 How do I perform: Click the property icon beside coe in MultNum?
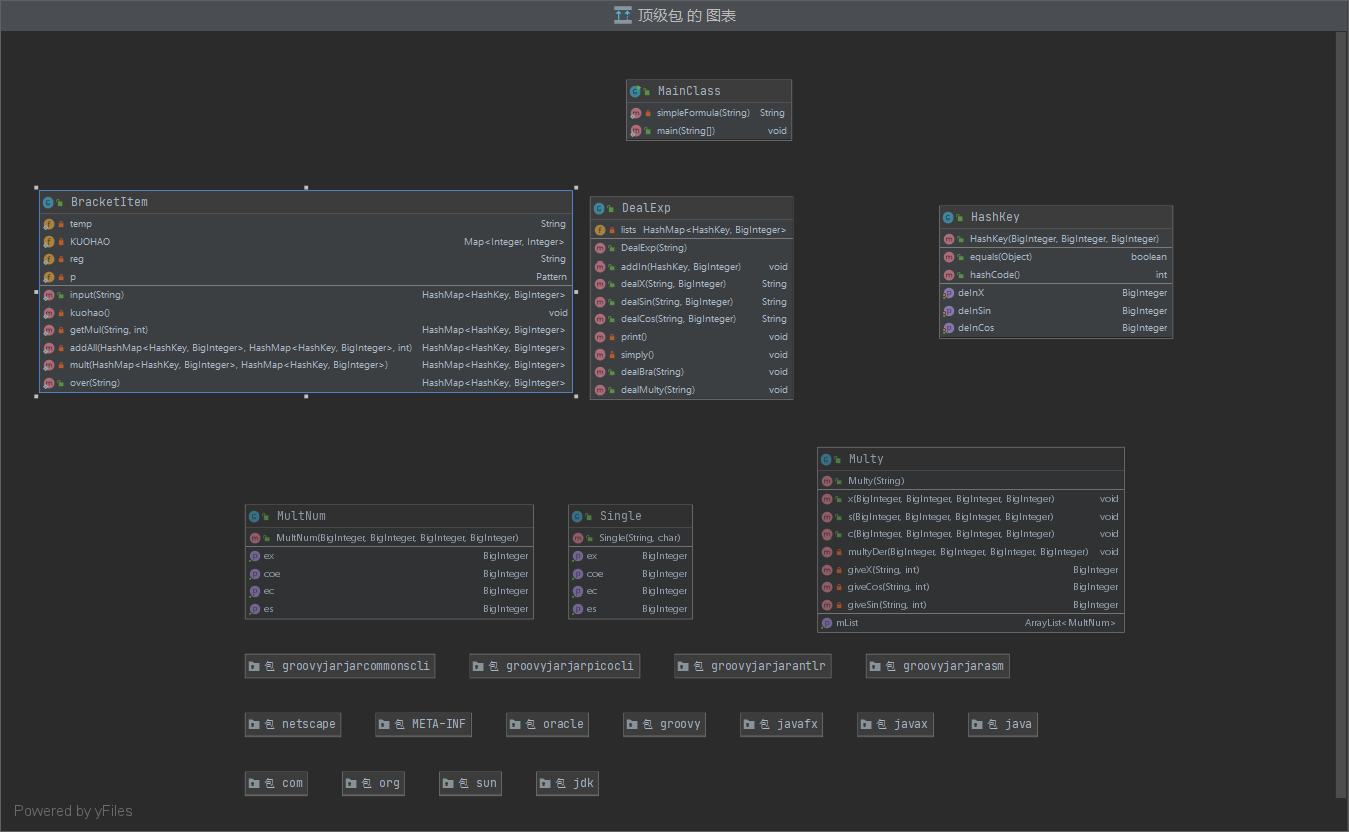(x=254, y=574)
